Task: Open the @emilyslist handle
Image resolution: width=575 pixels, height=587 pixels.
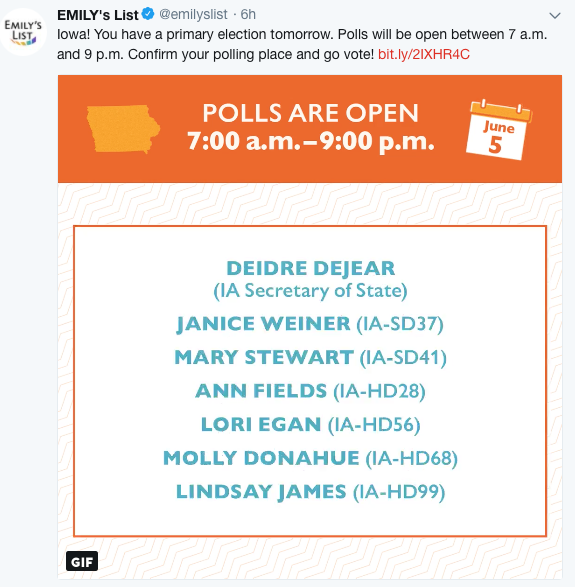Action: (193, 15)
